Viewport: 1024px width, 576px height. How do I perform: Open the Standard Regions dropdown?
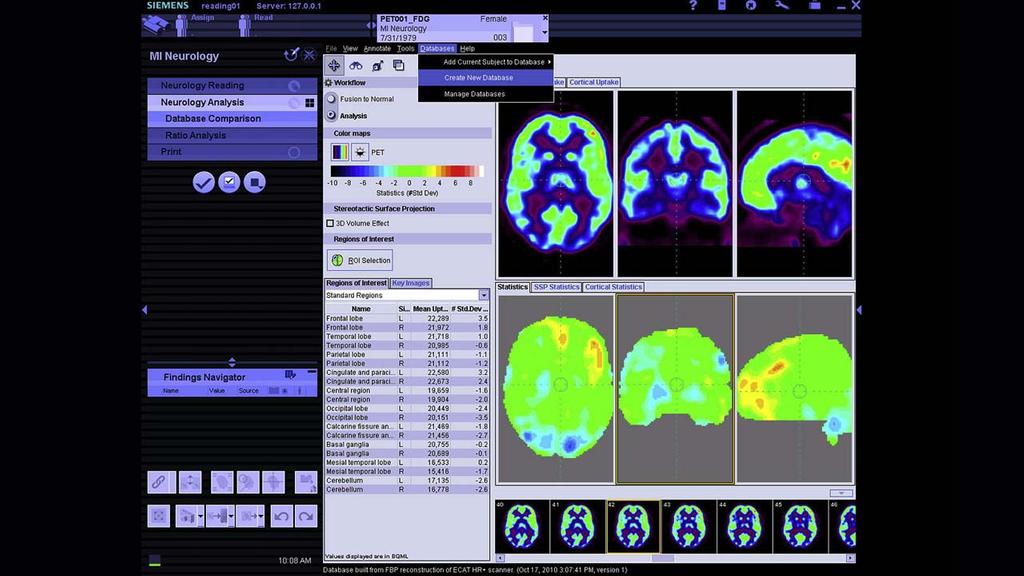pyautogui.click(x=484, y=295)
